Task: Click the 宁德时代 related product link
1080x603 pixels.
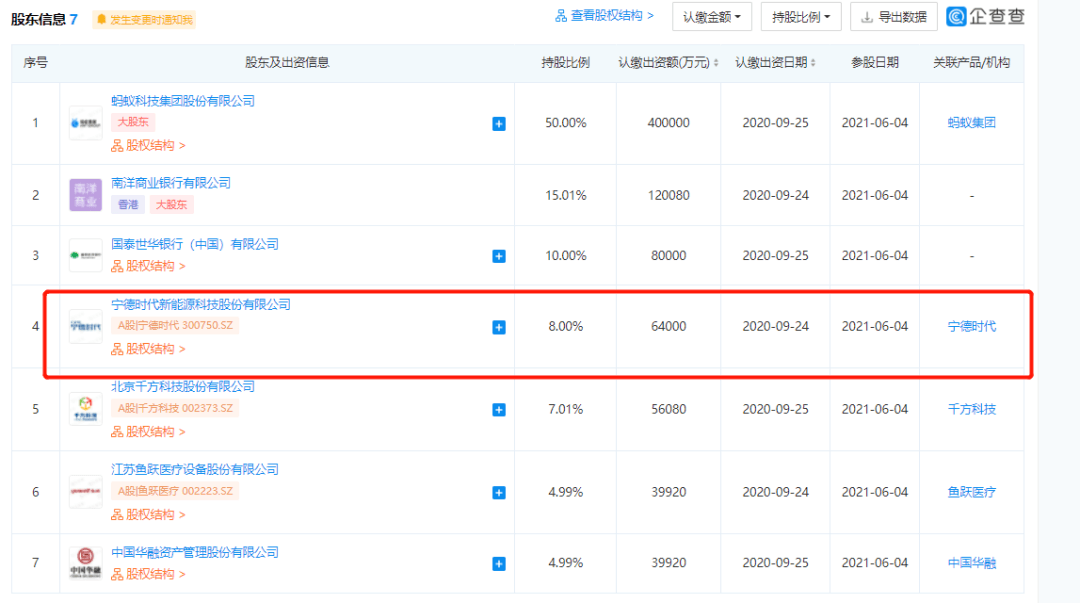Action: coord(971,326)
